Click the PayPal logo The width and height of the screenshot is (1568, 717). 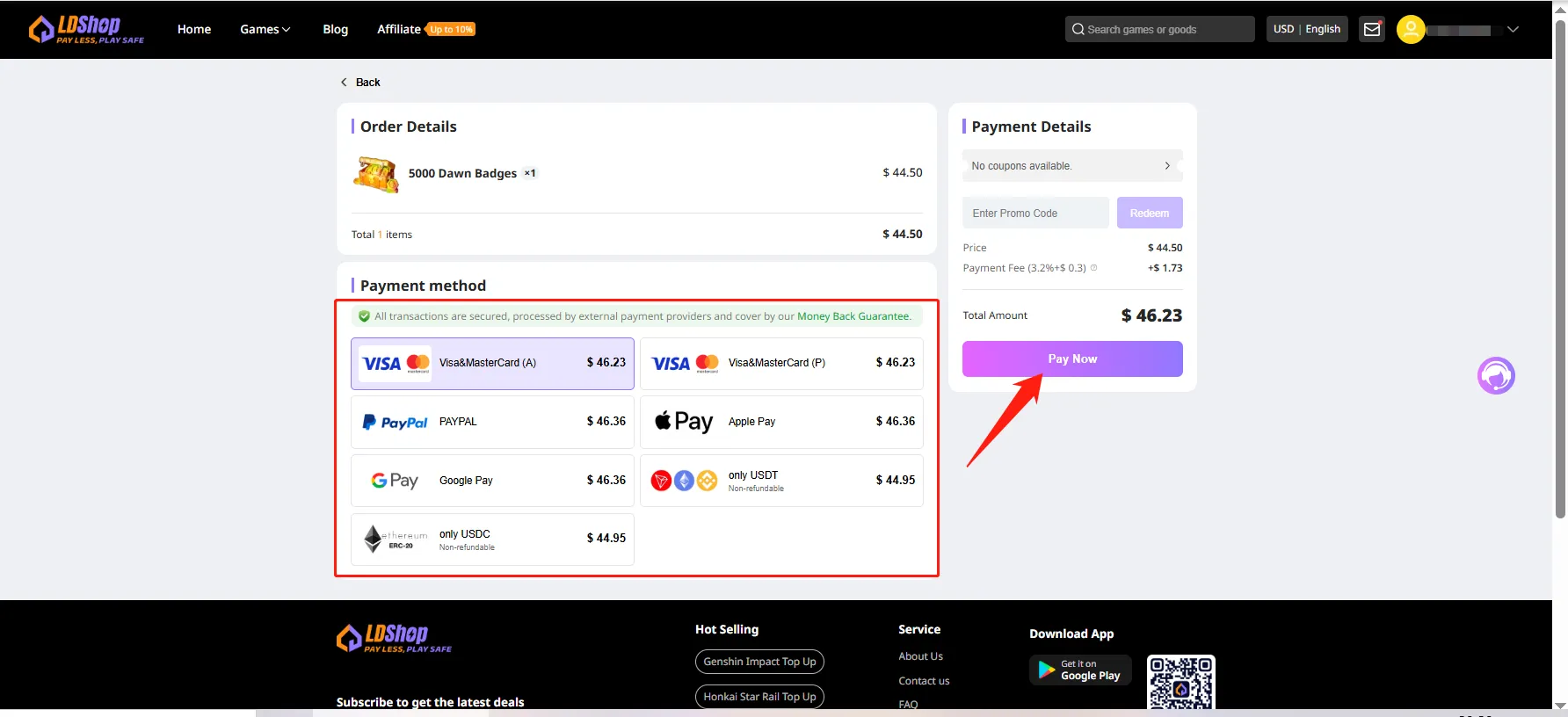click(x=395, y=422)
